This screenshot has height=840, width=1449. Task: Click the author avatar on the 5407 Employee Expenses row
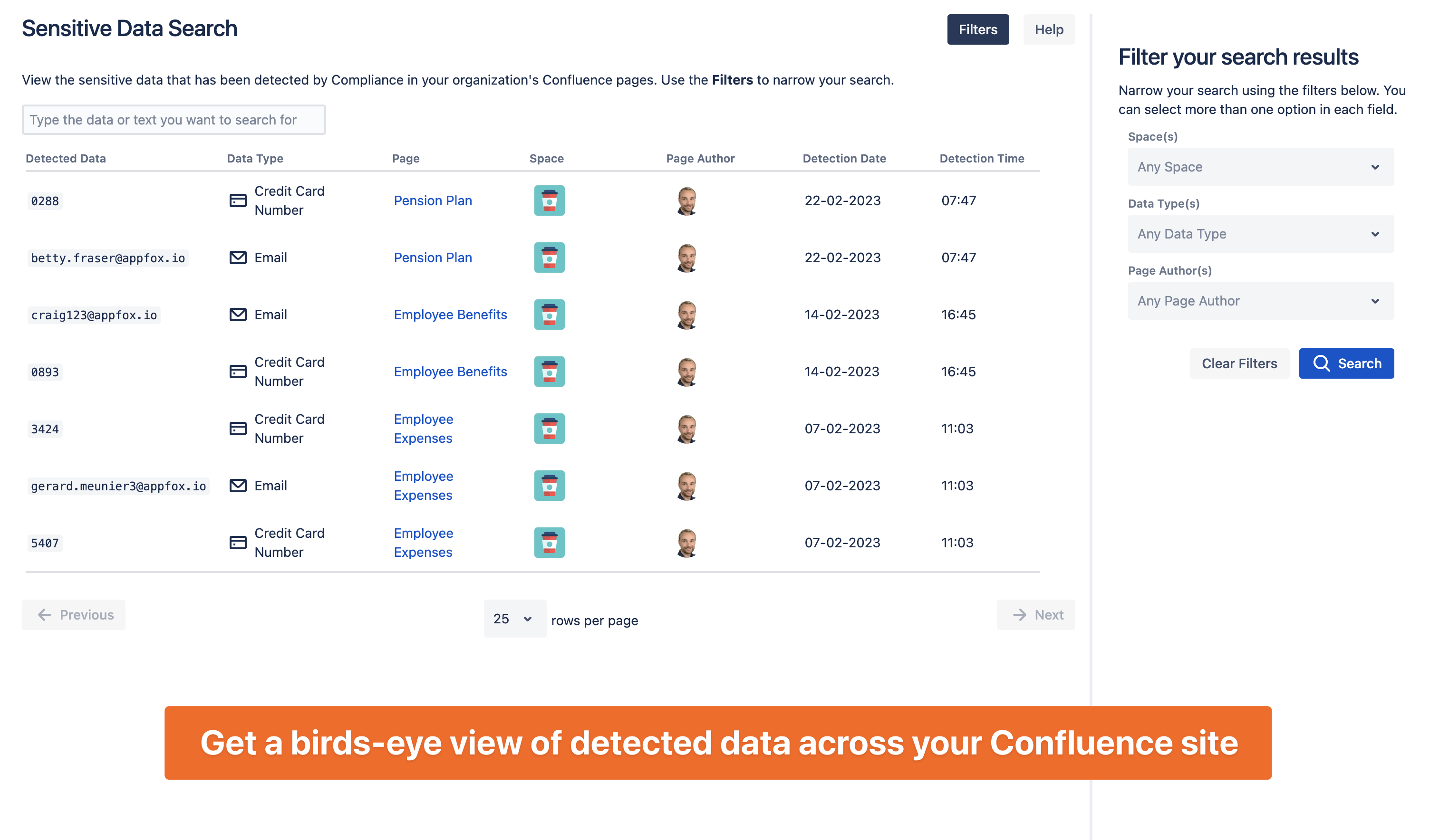[x=687, y=542]
